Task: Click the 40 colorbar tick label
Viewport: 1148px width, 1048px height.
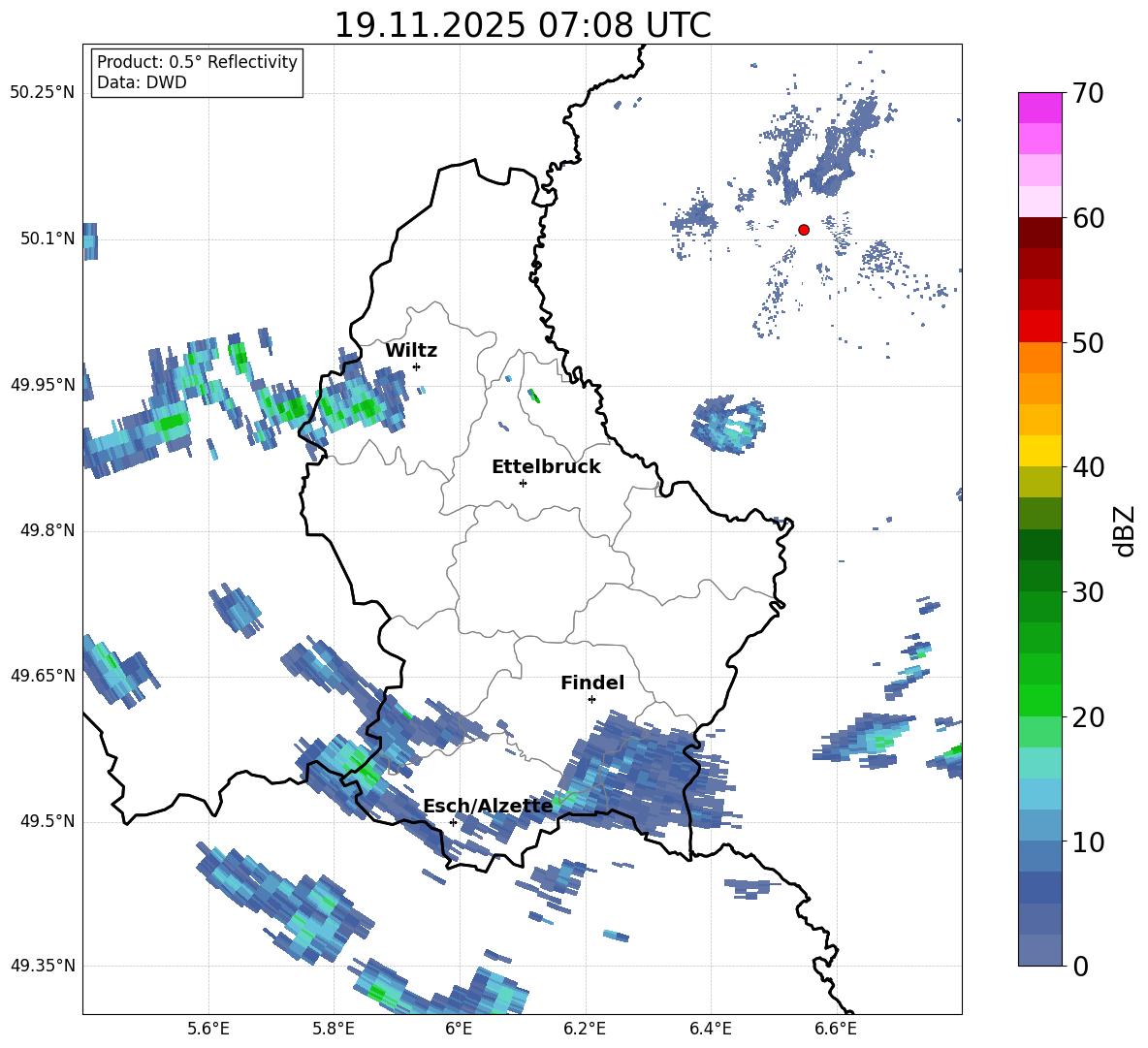Action: [x=1088, y=467]
